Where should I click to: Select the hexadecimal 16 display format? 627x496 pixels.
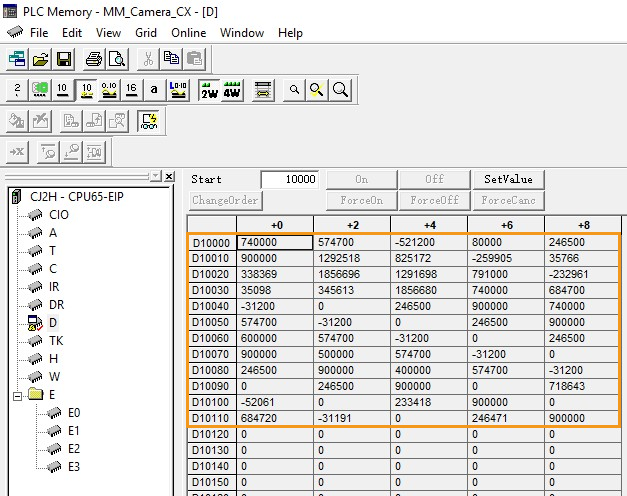131,90
